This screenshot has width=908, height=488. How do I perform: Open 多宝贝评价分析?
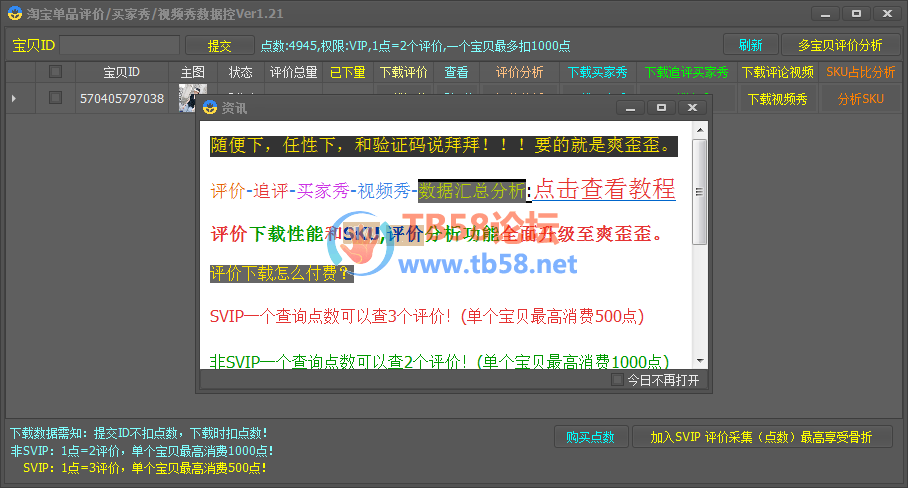tap(840, 45)
